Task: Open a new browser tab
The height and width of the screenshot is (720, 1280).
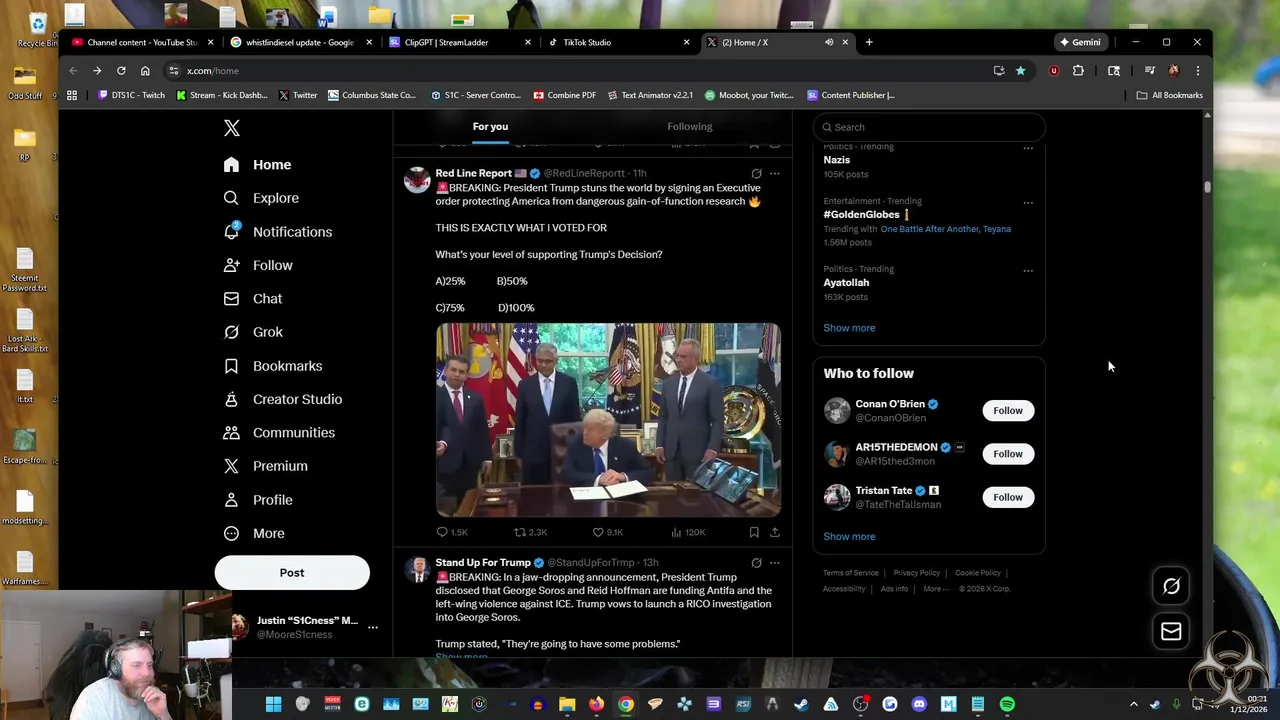Action: pos(869,42)
